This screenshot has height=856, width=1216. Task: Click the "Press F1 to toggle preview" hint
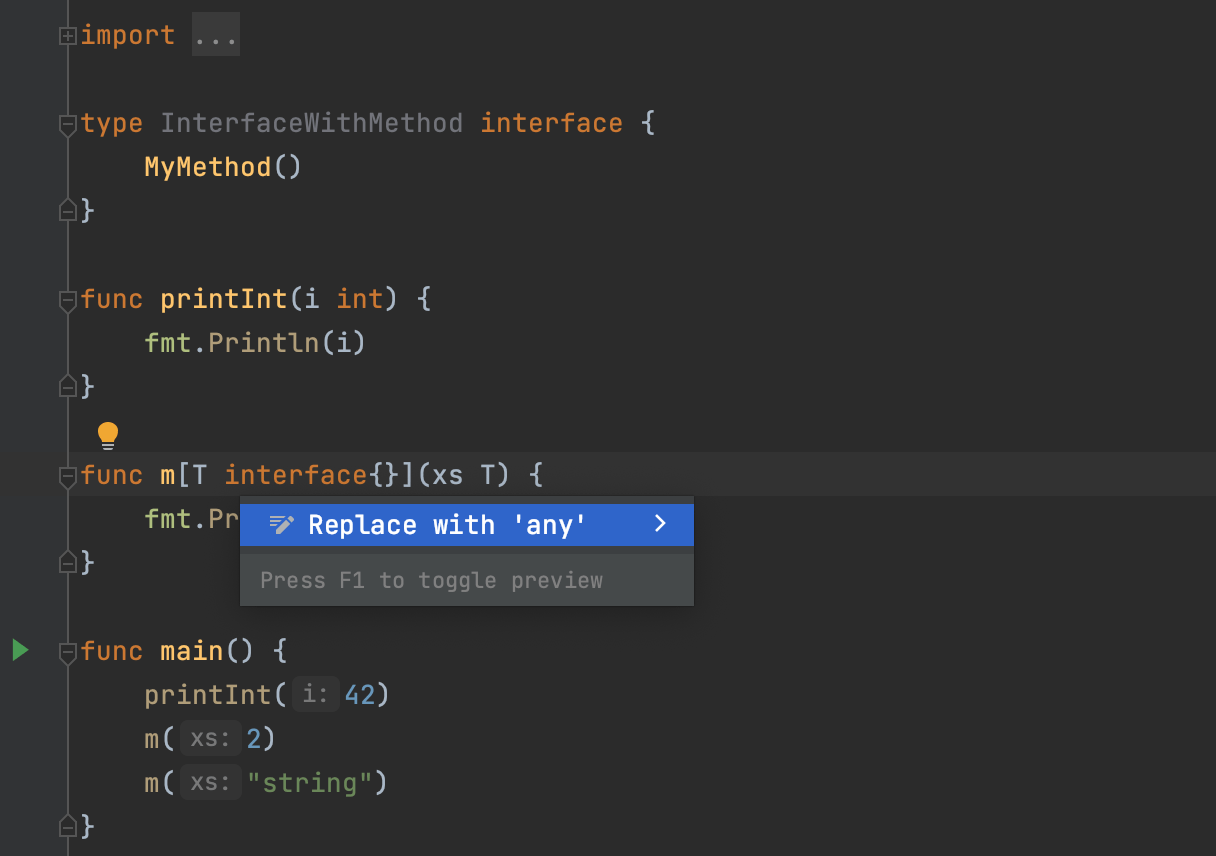point(431,581)
